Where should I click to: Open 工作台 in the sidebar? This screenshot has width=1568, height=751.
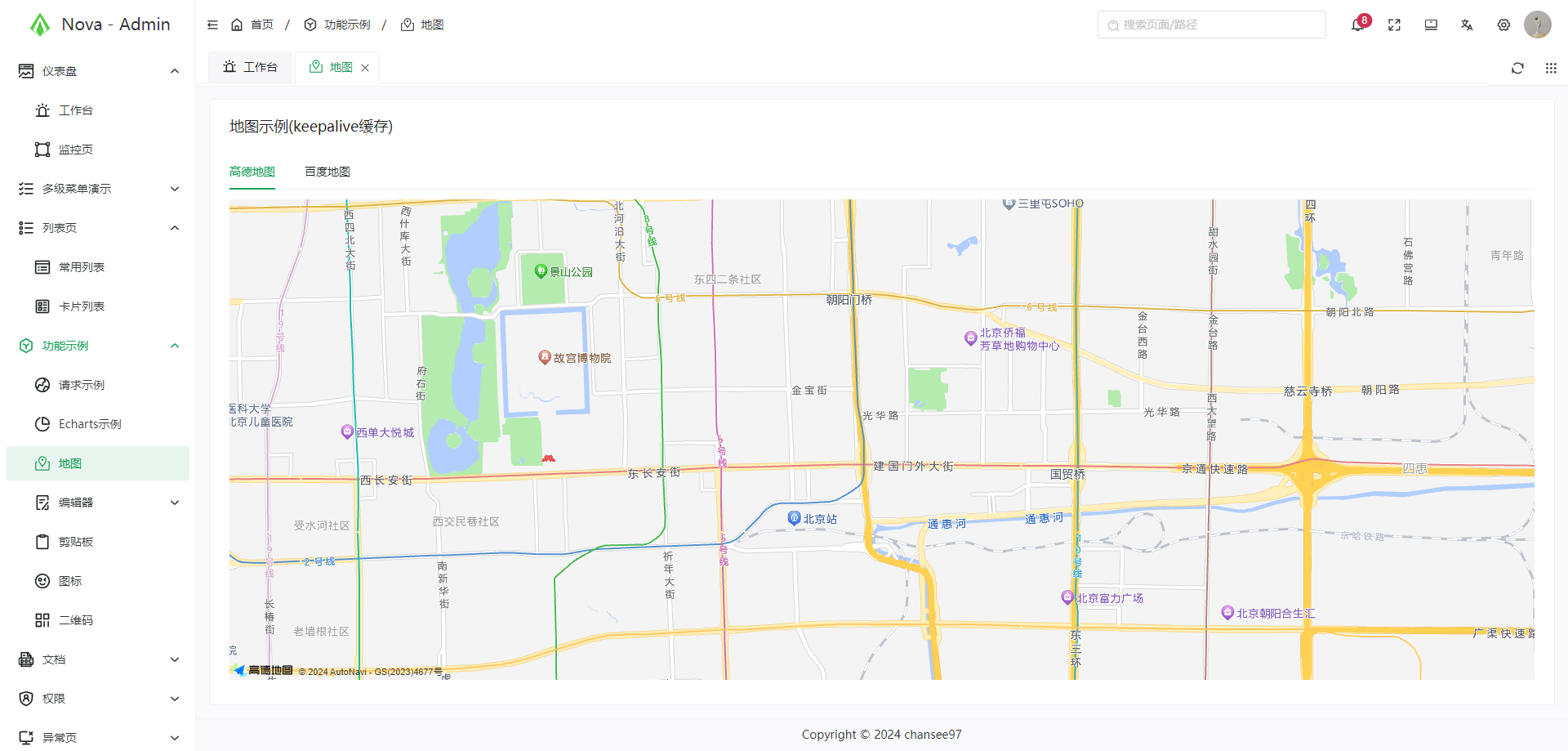coord(98,110)
